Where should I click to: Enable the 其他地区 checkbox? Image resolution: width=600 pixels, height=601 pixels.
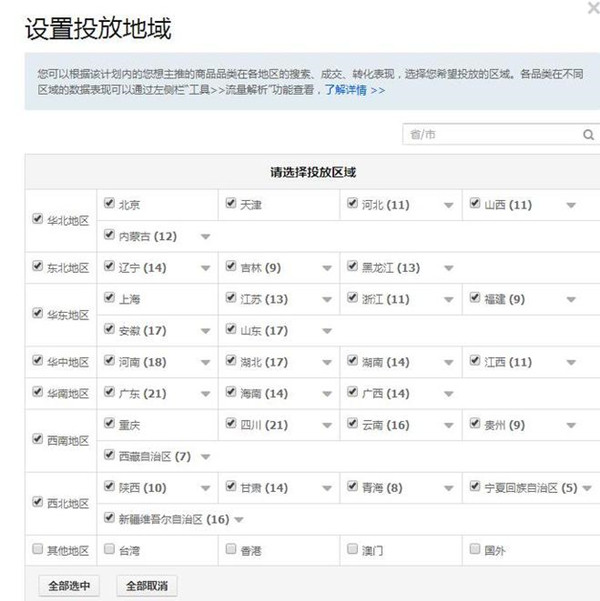(38, 549)
